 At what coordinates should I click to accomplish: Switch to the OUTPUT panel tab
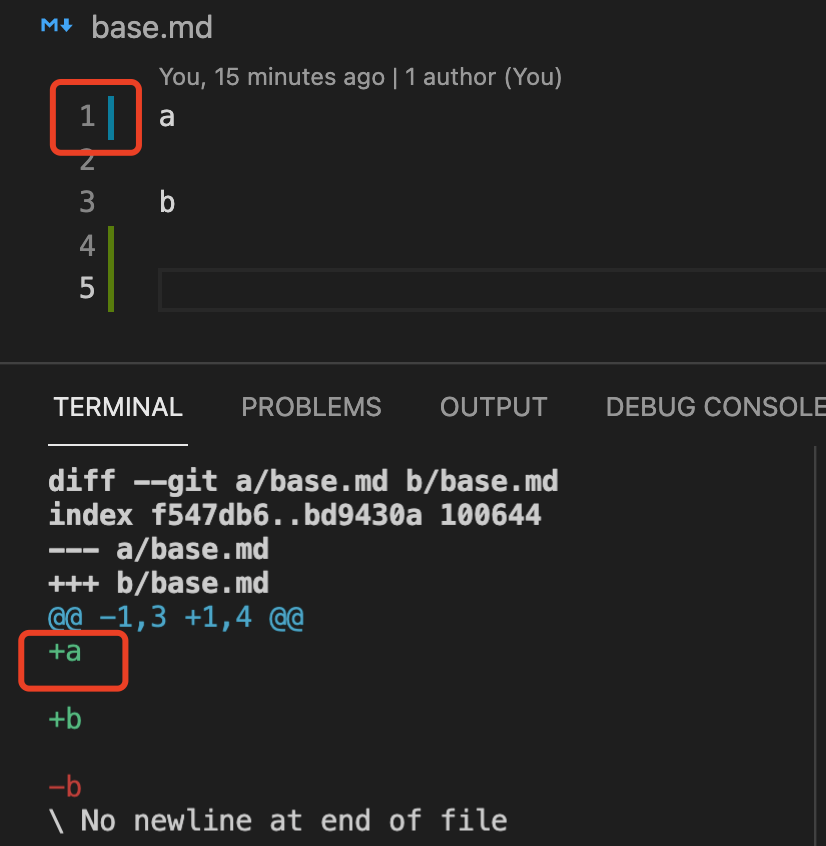pos(494,407)
